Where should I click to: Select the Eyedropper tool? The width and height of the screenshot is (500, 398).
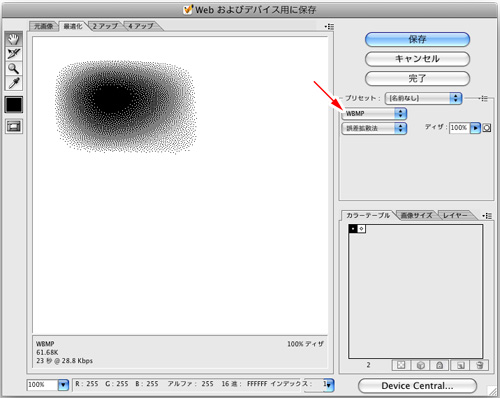coord(14,83)
